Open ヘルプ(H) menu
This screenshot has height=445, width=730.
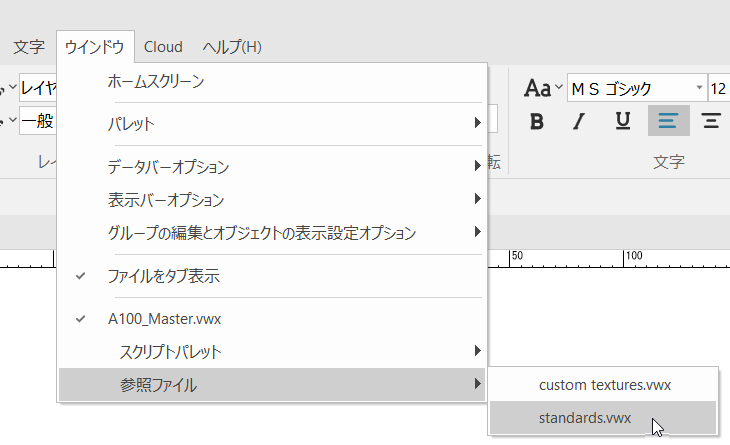coord(232,47)
